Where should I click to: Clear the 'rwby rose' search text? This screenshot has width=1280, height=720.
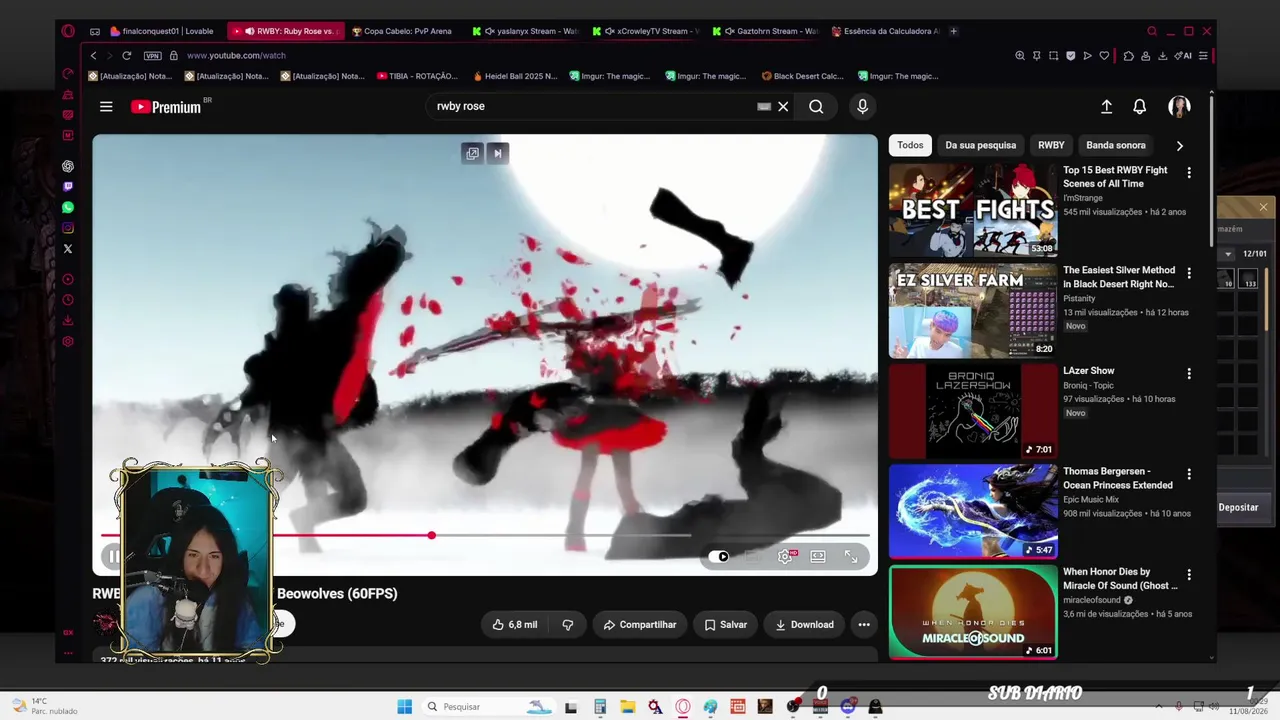783,106
